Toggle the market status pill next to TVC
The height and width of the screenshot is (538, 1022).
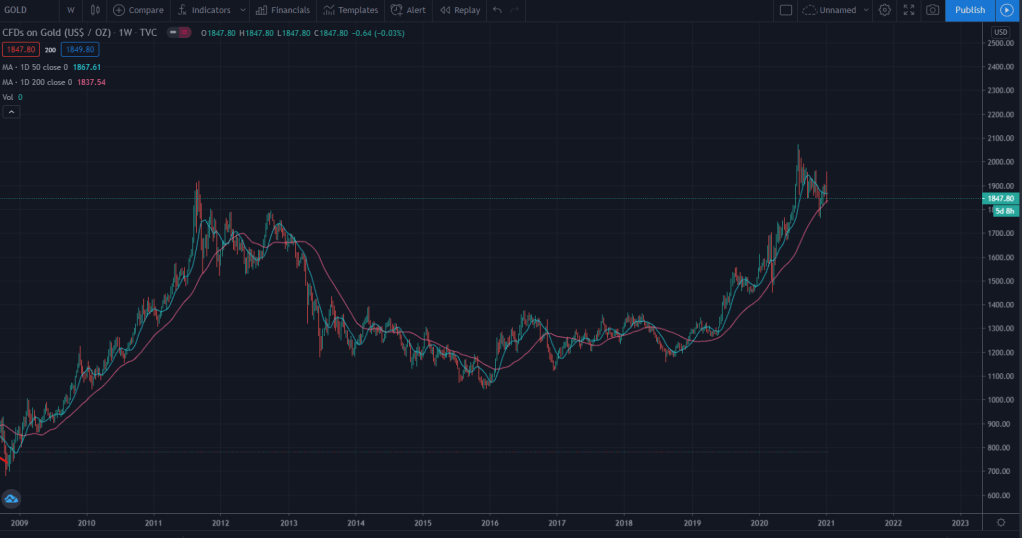[x=179, y=33]
